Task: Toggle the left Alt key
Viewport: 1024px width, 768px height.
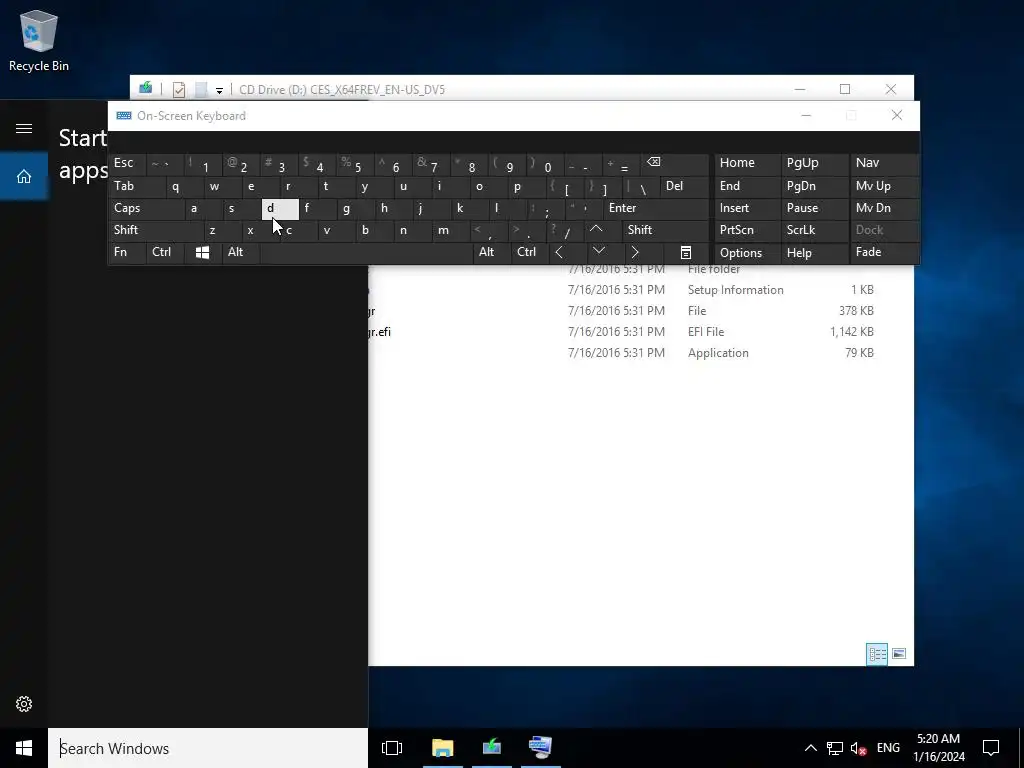Action: pyautogui.click(x=240, y=252)
